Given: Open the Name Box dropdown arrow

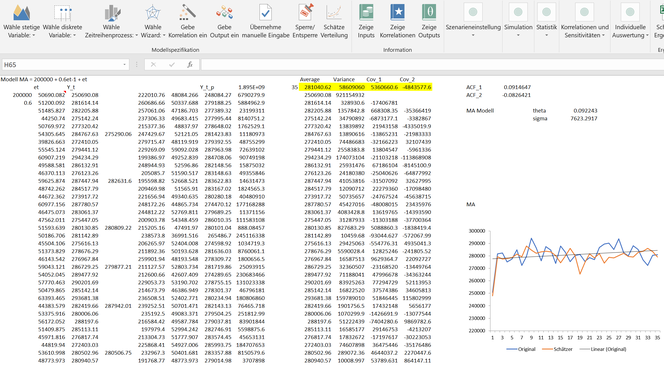Looking at the screenshot, I should pos(124,65).
